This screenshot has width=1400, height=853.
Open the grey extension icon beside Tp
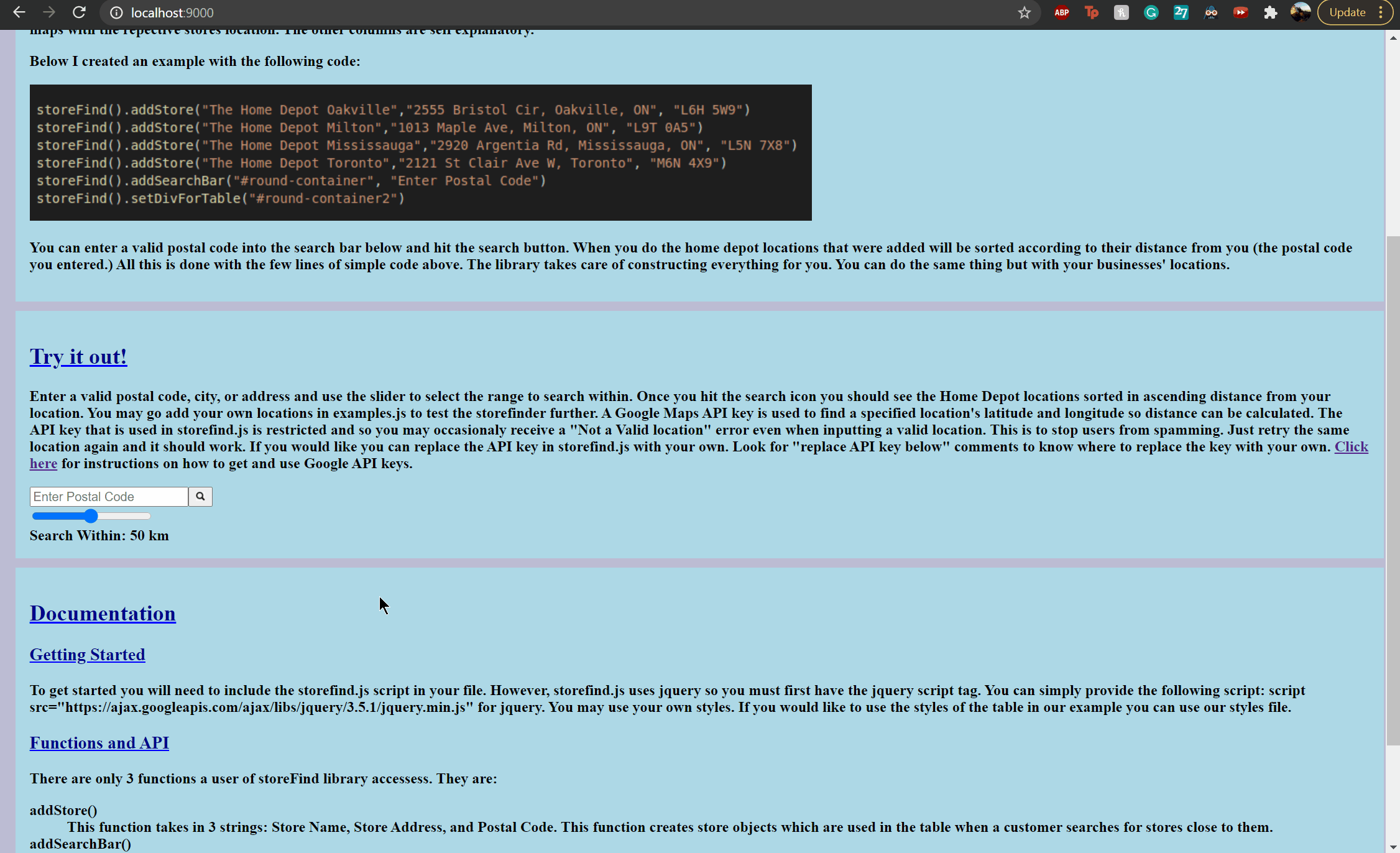point(1121,12)
